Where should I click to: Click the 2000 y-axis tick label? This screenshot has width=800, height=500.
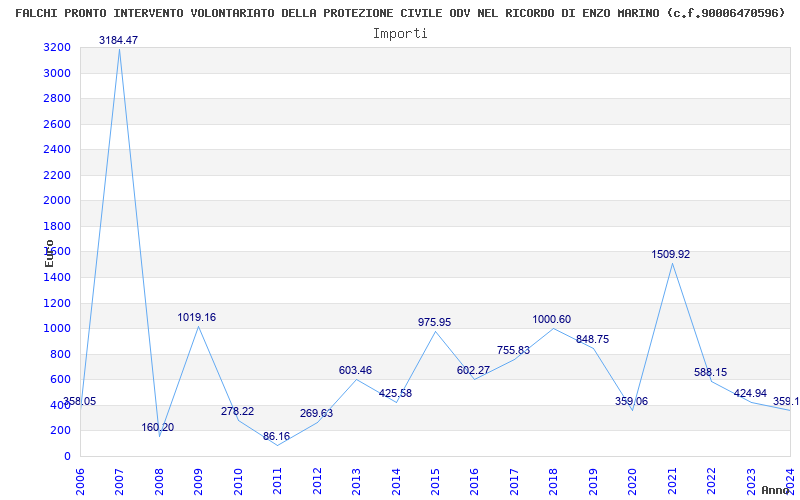tap(57, 201)
